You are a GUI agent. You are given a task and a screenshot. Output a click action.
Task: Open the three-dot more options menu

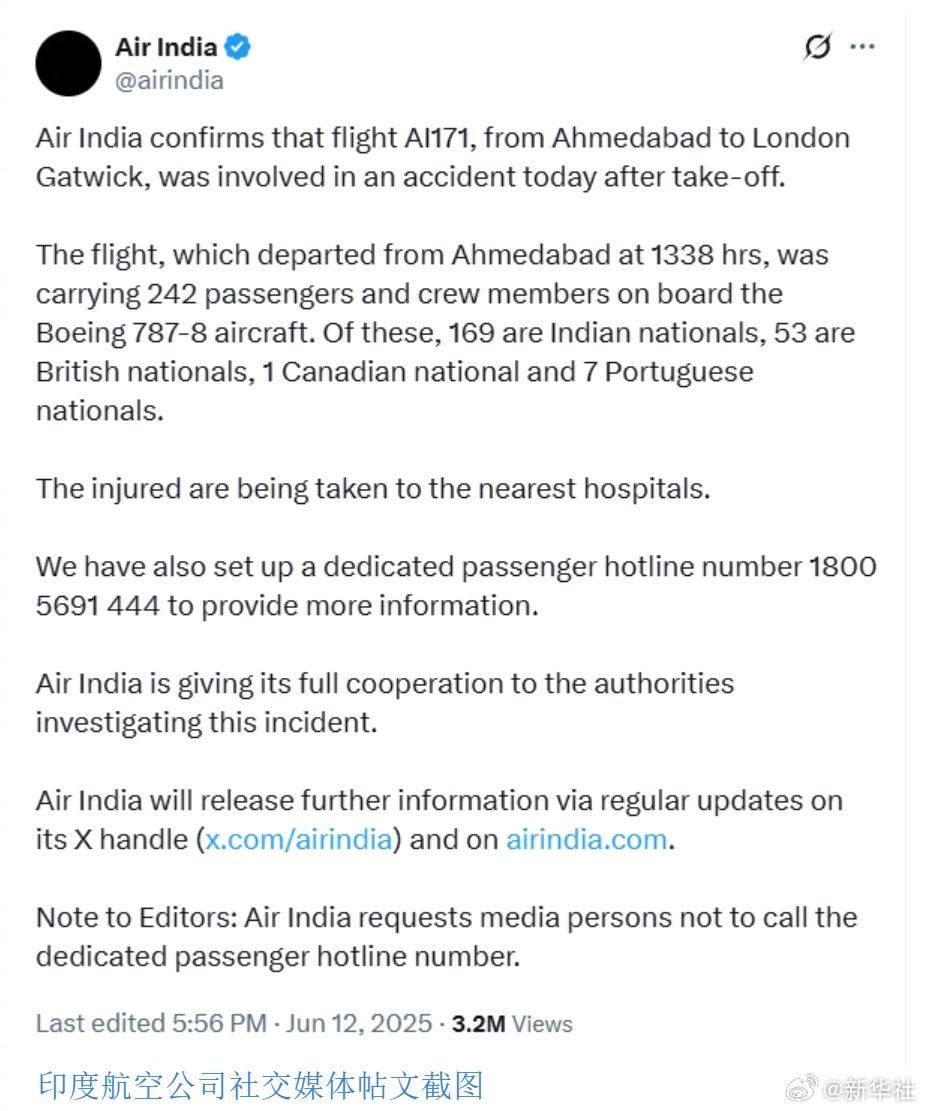[x=862, y=47]
